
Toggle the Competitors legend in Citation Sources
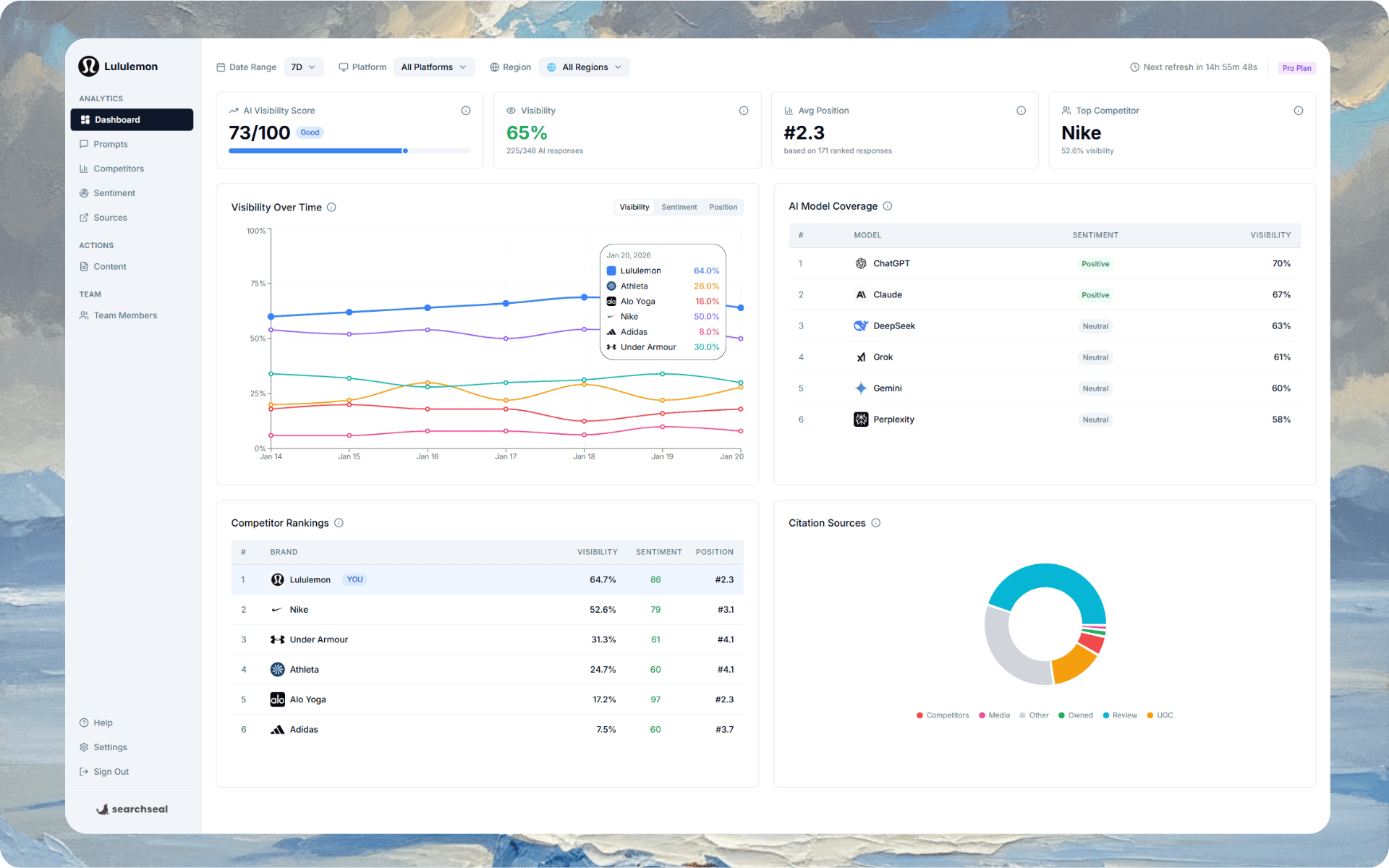point(942,715)
